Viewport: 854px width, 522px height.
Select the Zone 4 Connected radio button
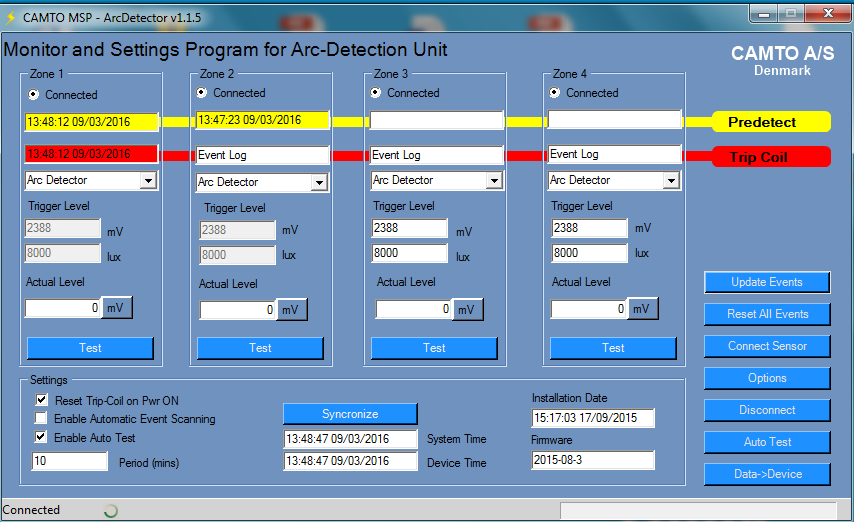point(555,93)
